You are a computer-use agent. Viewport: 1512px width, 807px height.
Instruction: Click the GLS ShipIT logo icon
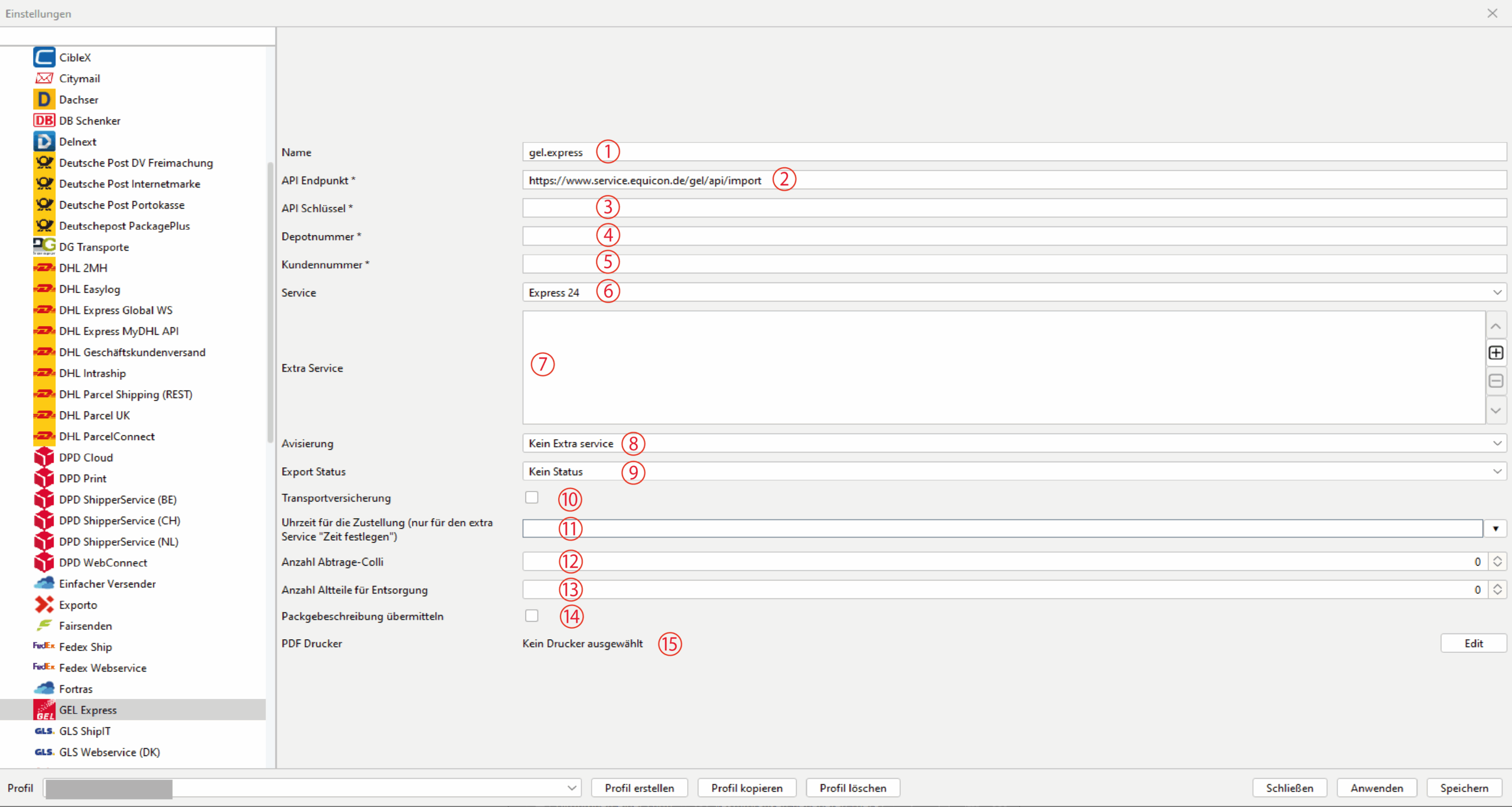[x=44, y=731]
